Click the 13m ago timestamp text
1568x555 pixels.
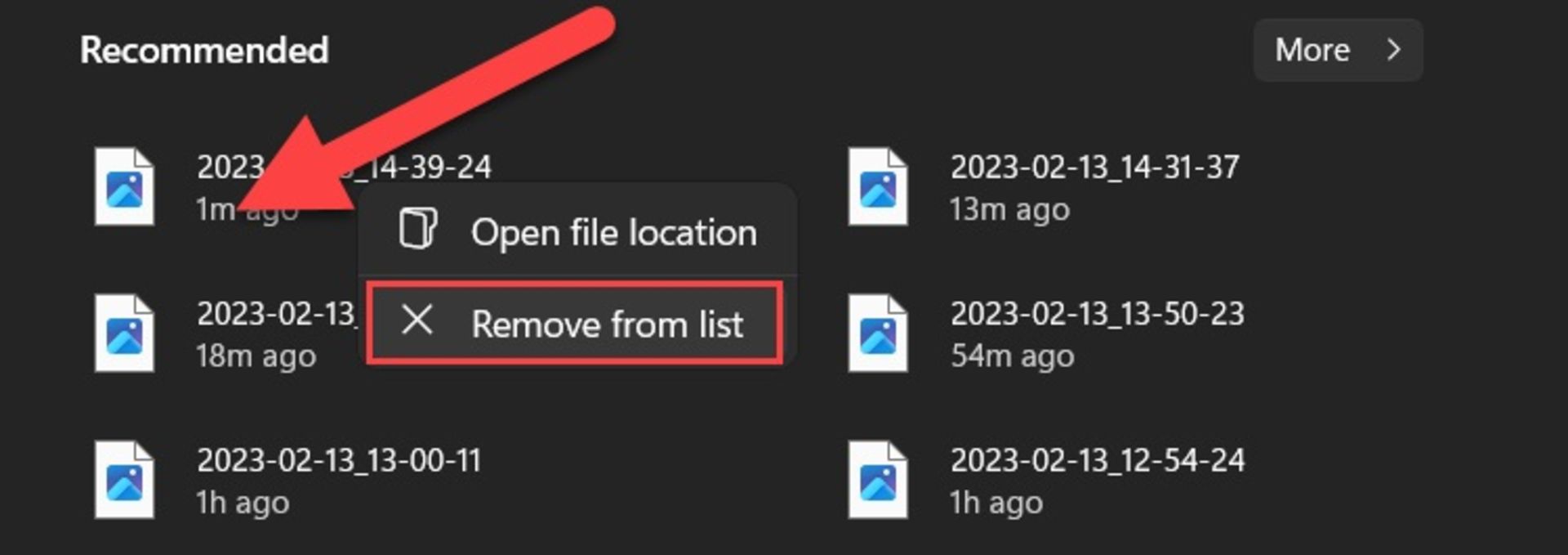pos(1009,210)
